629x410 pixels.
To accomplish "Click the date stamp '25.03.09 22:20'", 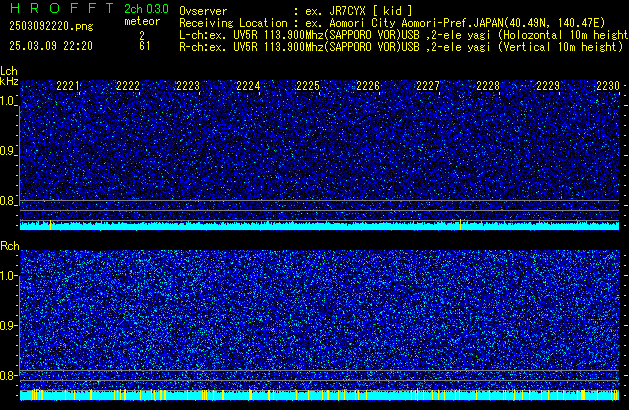I will (51, 46).
